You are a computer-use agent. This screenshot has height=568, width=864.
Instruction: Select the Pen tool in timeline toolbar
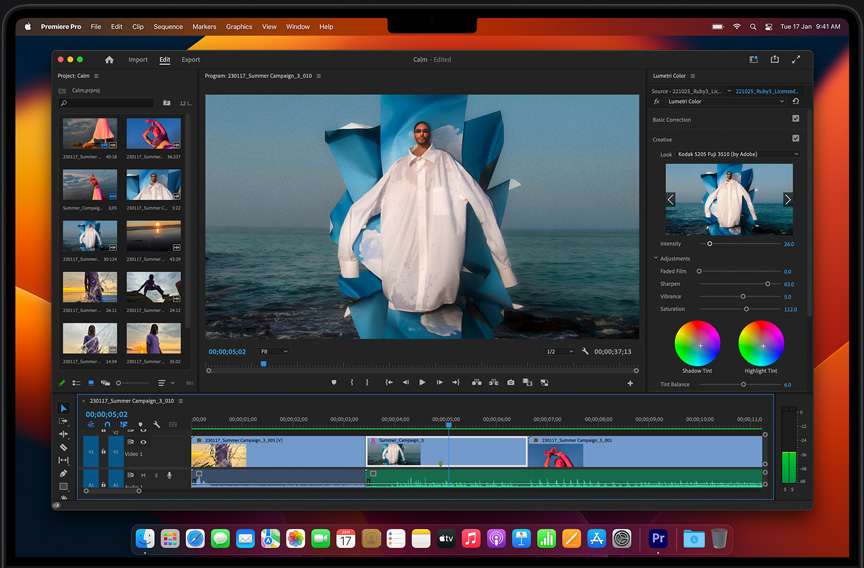pyautogui.click(x=64, y=473)
